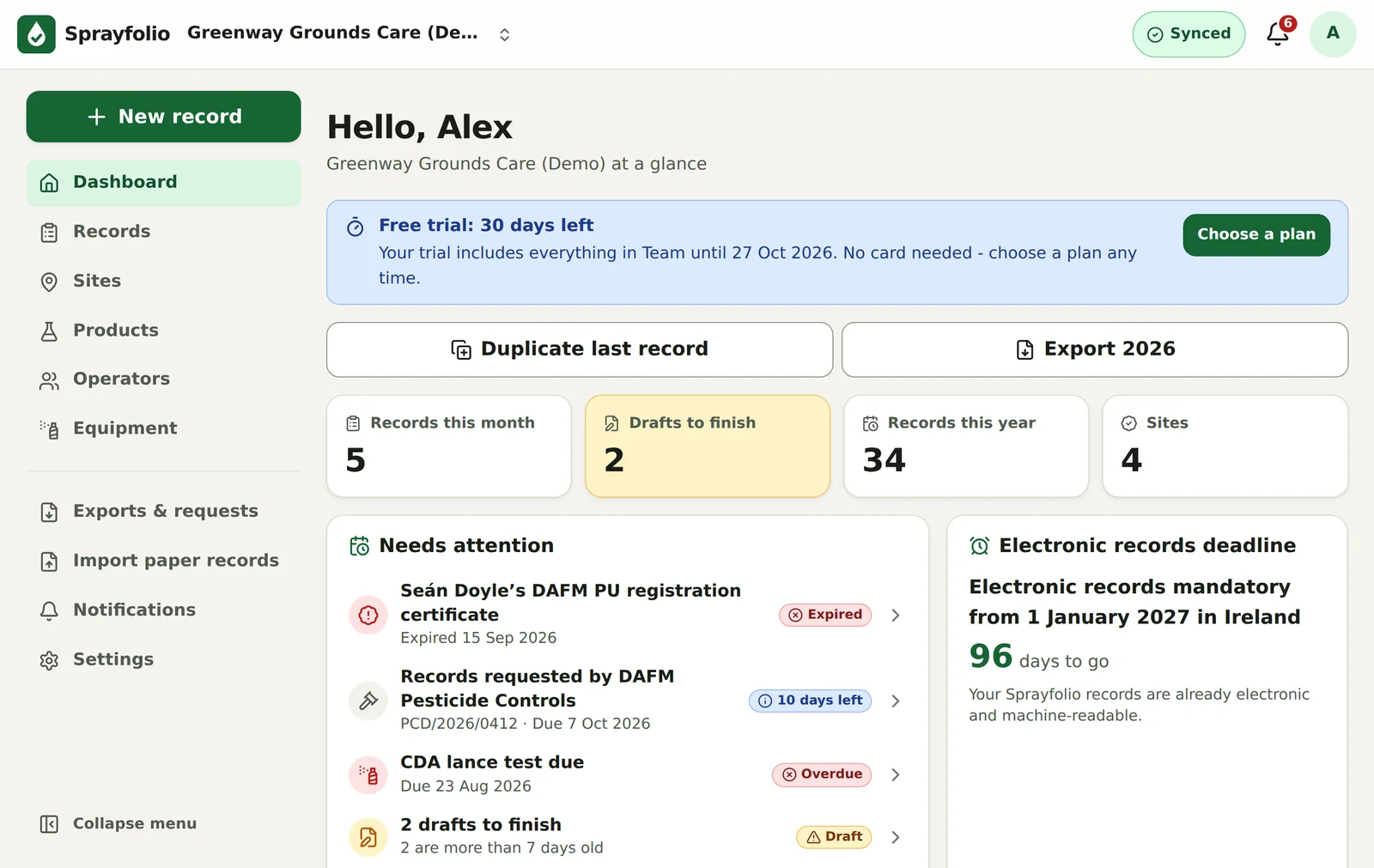Click the 2 drafts to finish title
Image resolution: width=1374 pixels, height=868 pixels.
pyautogui.click(x=481, y=825)
